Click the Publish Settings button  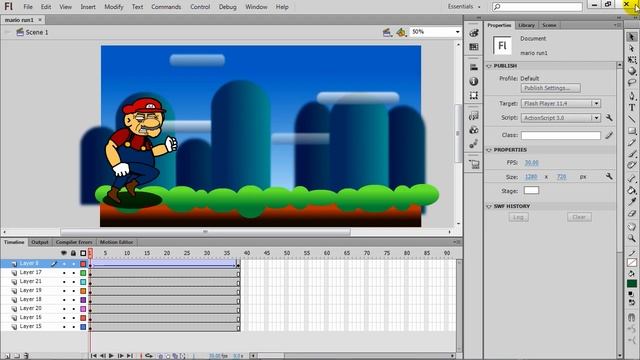[x=550, y=88]
